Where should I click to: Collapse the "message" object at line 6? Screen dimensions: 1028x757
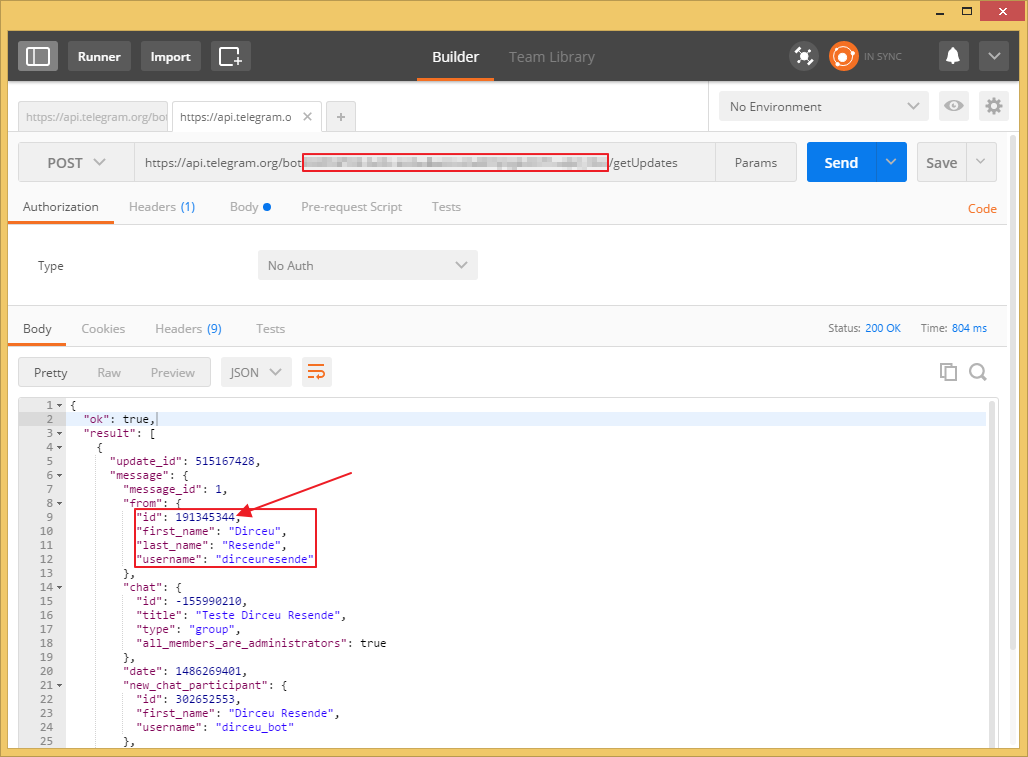60,476
